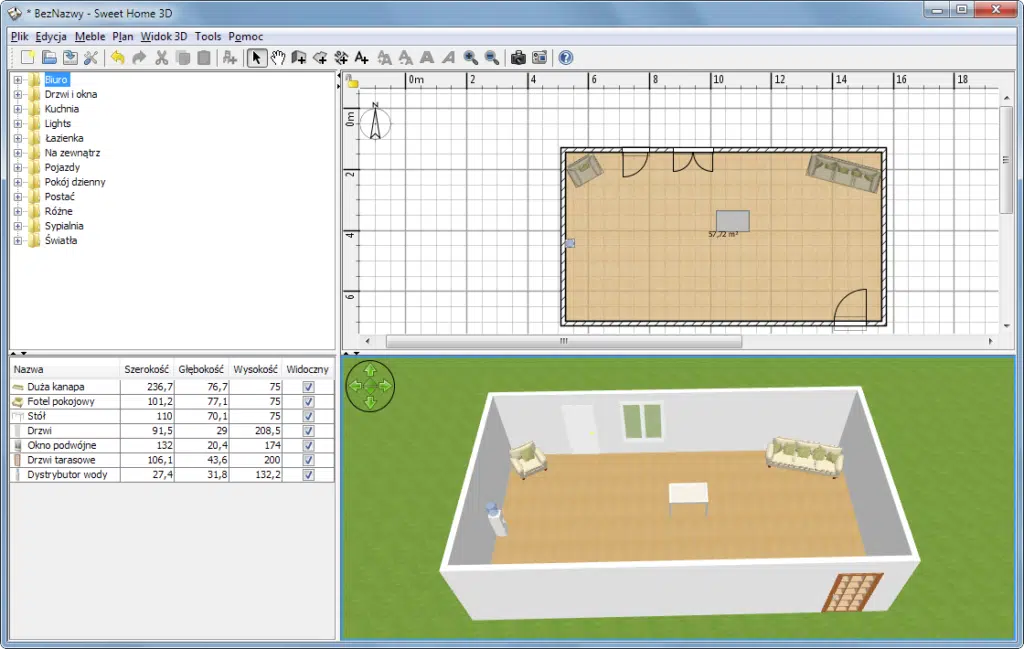
Task: Activate the wall creation tool
Action: 299,57
